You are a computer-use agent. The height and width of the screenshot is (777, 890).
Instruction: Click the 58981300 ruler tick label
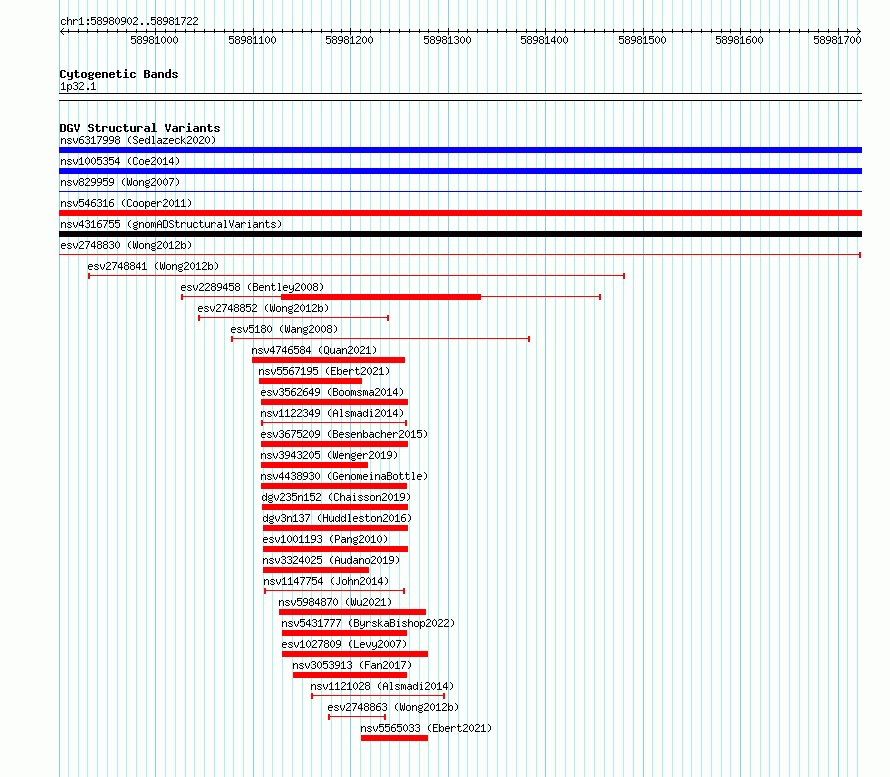[447, 40]
